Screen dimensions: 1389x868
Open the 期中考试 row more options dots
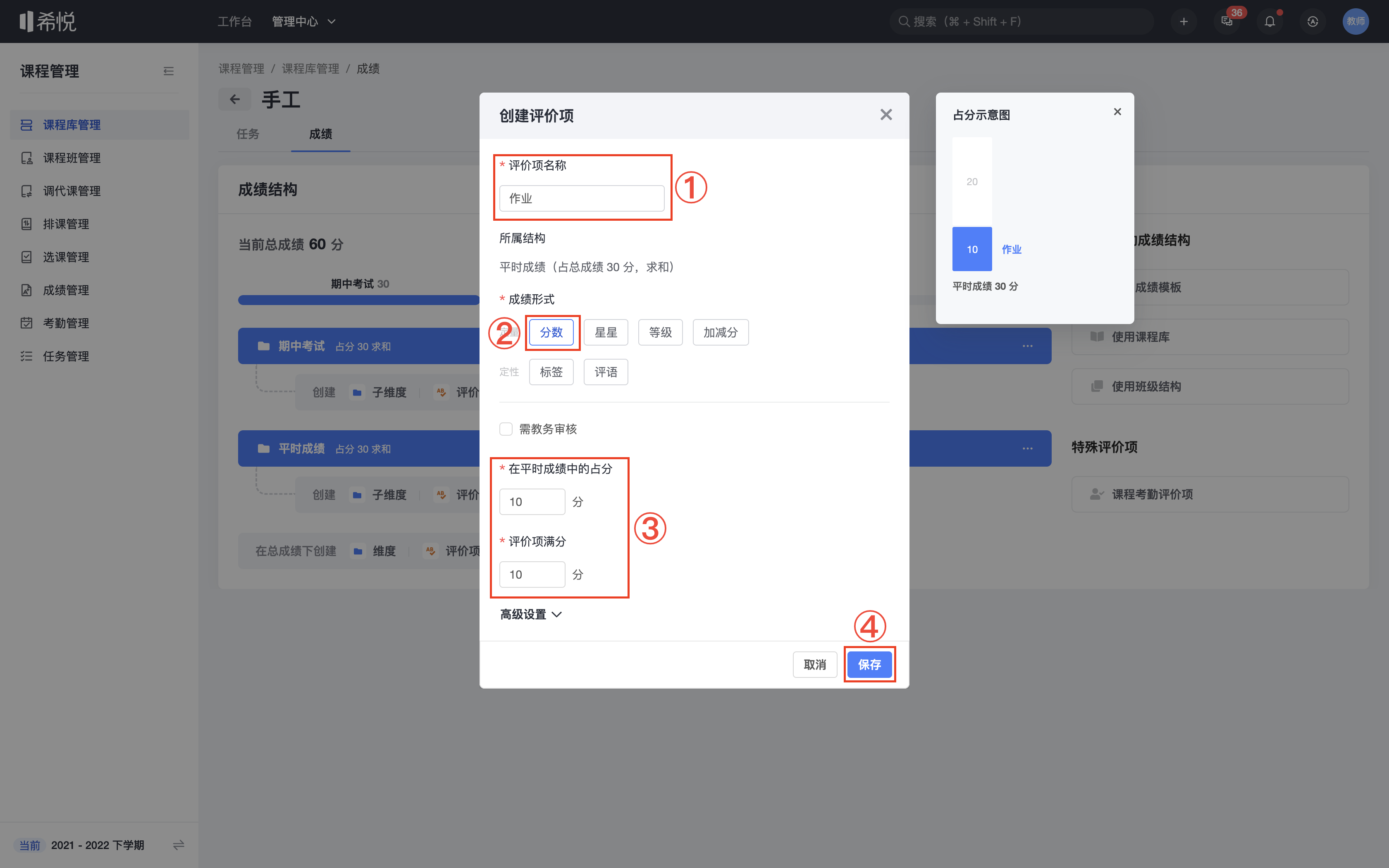coord(1027,346)
